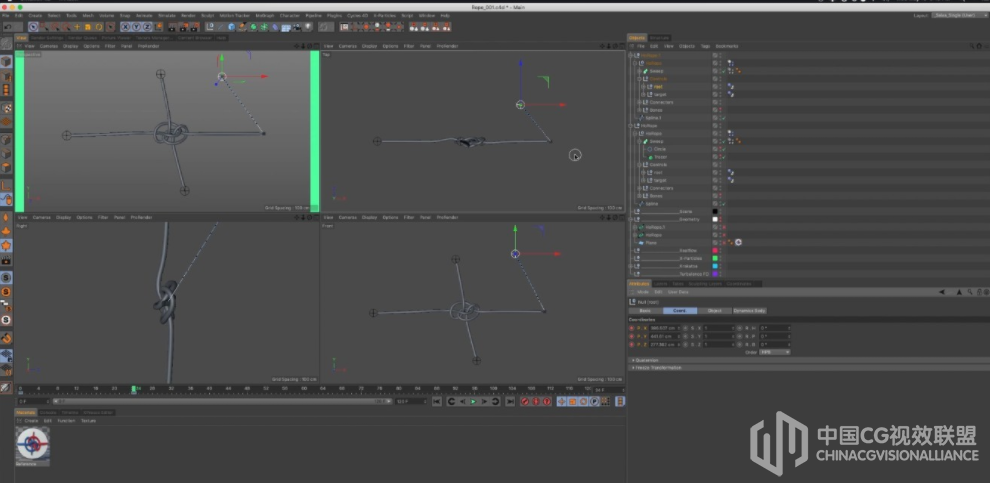Click the Undo arrow in the top toolbar
The height and width of the screenshot is (483, 990).
8,27
